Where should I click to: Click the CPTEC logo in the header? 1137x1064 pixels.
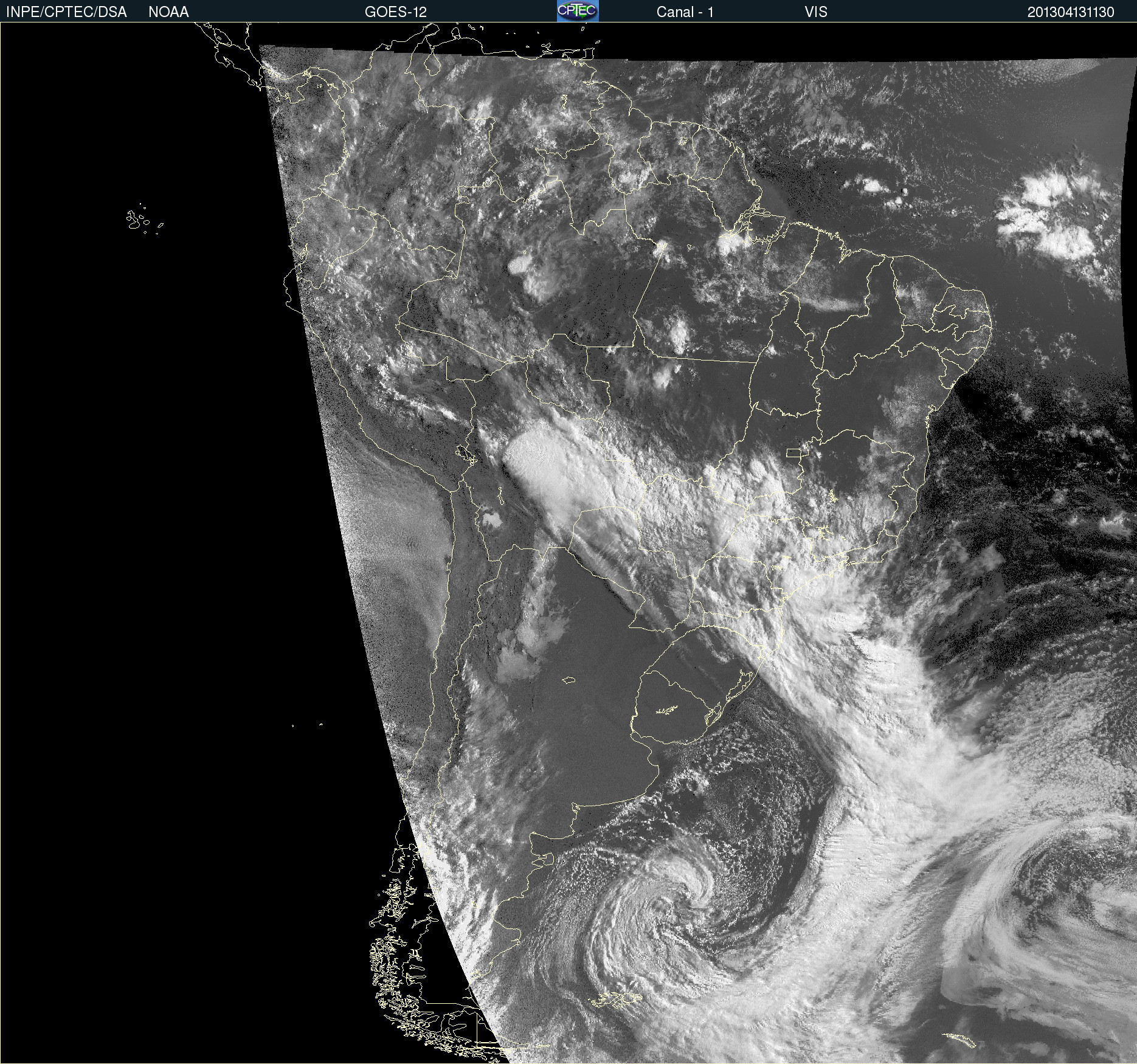[x=578, y=11]
